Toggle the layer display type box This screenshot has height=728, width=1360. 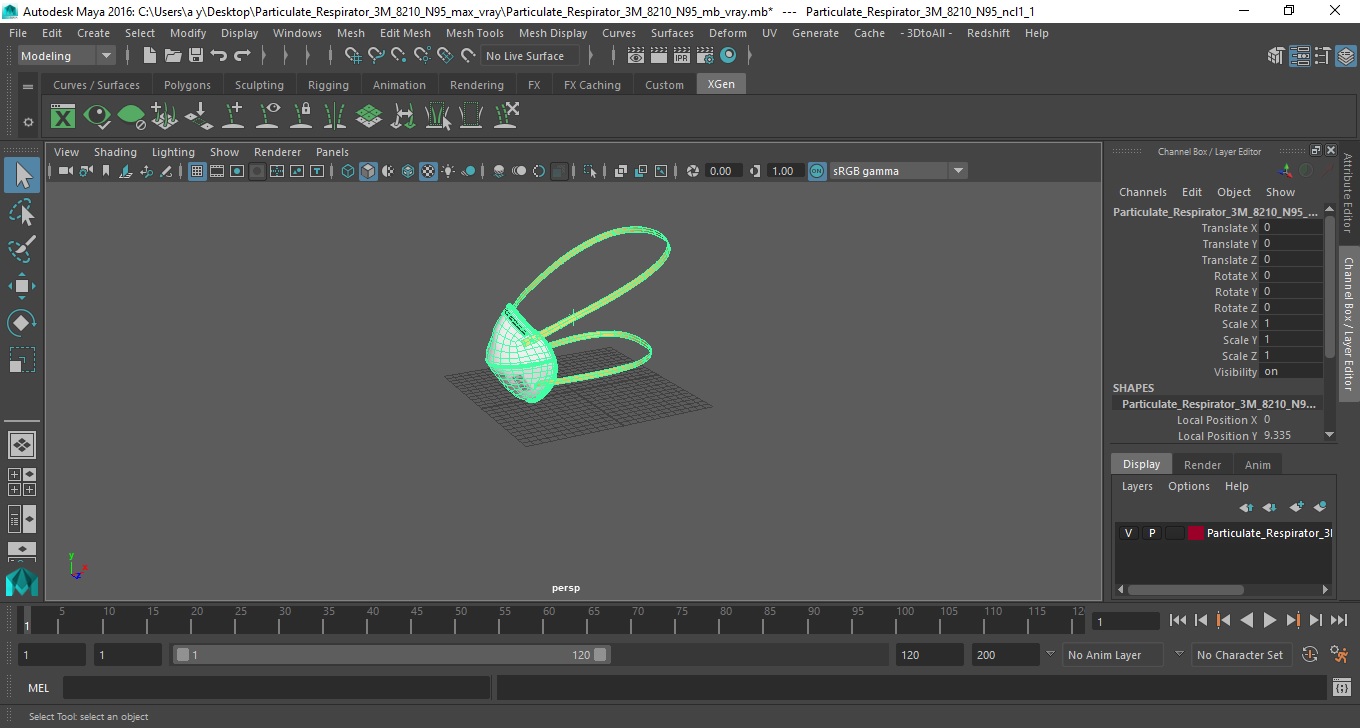[x=1174, y=533]
